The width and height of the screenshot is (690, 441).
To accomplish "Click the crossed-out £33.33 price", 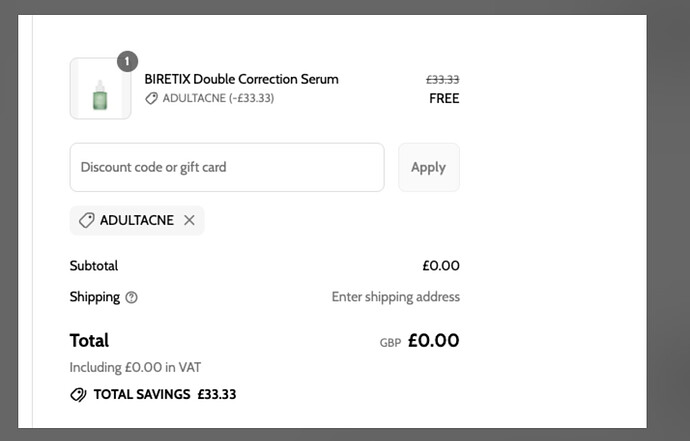I will pyautogui.click(x=442, y=79).
